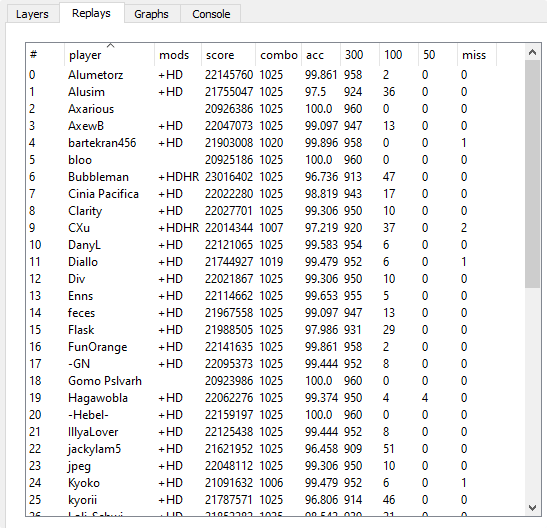The height and width of the screenshot is (528, 547).
Task: Open the Graphs tab
Action: (151, 14)
